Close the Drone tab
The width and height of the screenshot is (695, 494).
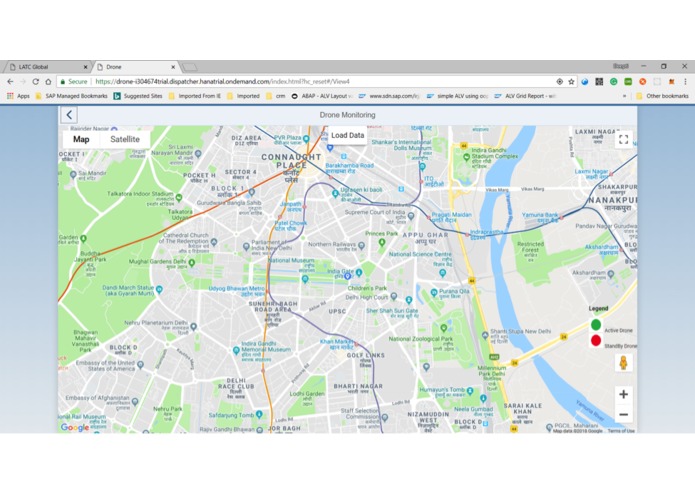(x=173, y=67)
